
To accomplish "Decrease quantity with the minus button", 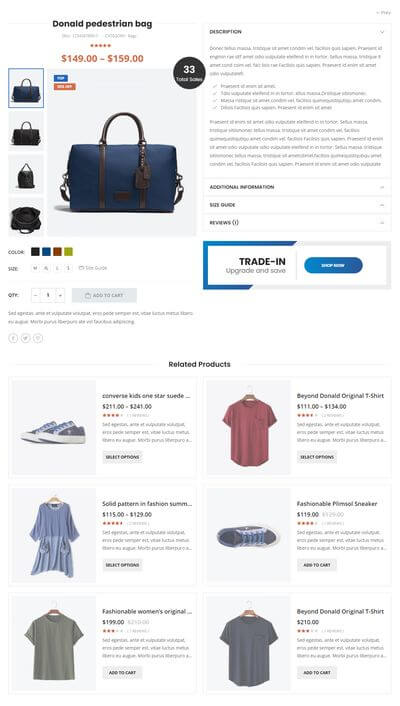I will click(36, 295).
